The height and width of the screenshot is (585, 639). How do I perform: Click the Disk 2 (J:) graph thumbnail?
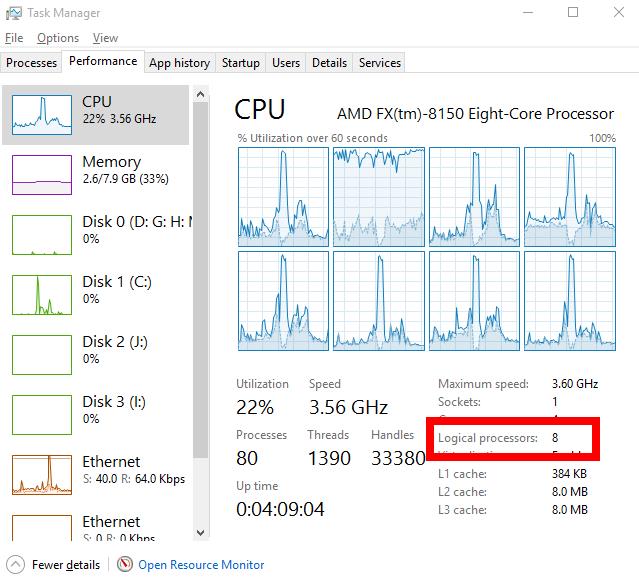tap(42, 354)
